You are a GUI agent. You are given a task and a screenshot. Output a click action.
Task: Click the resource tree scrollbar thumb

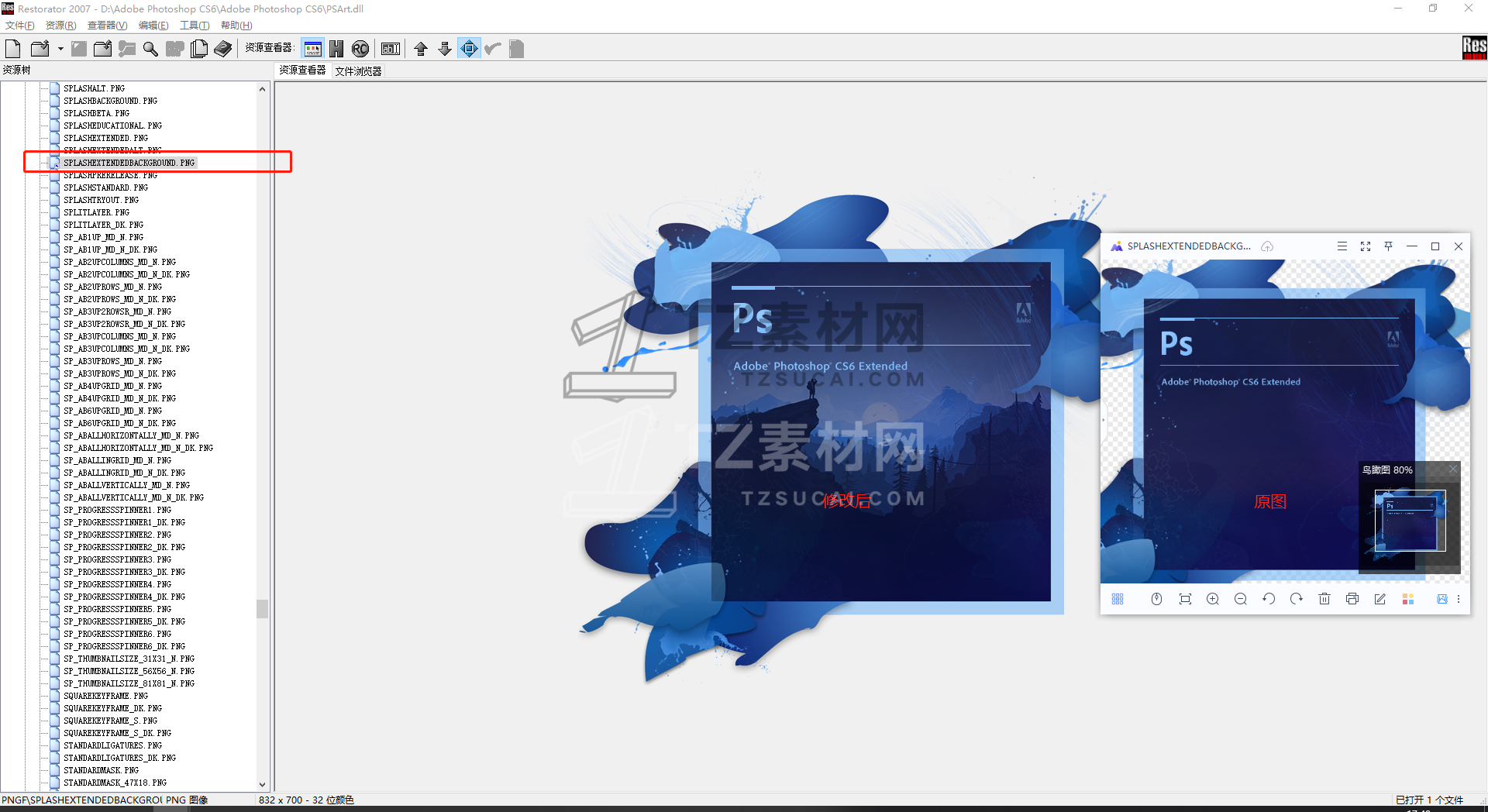tap(262, 608)
